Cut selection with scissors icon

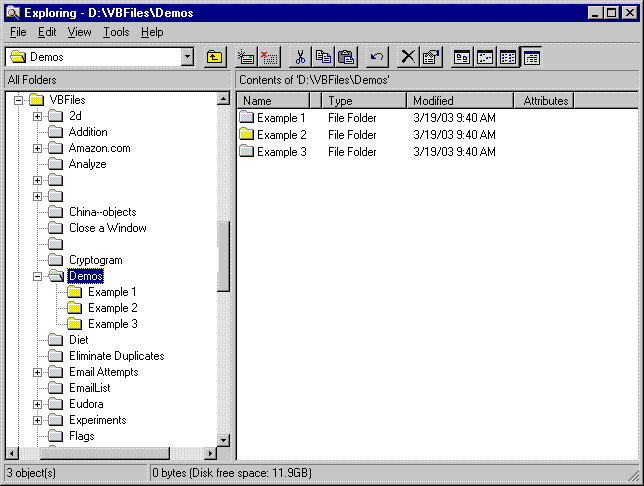(x=300, y=57)
